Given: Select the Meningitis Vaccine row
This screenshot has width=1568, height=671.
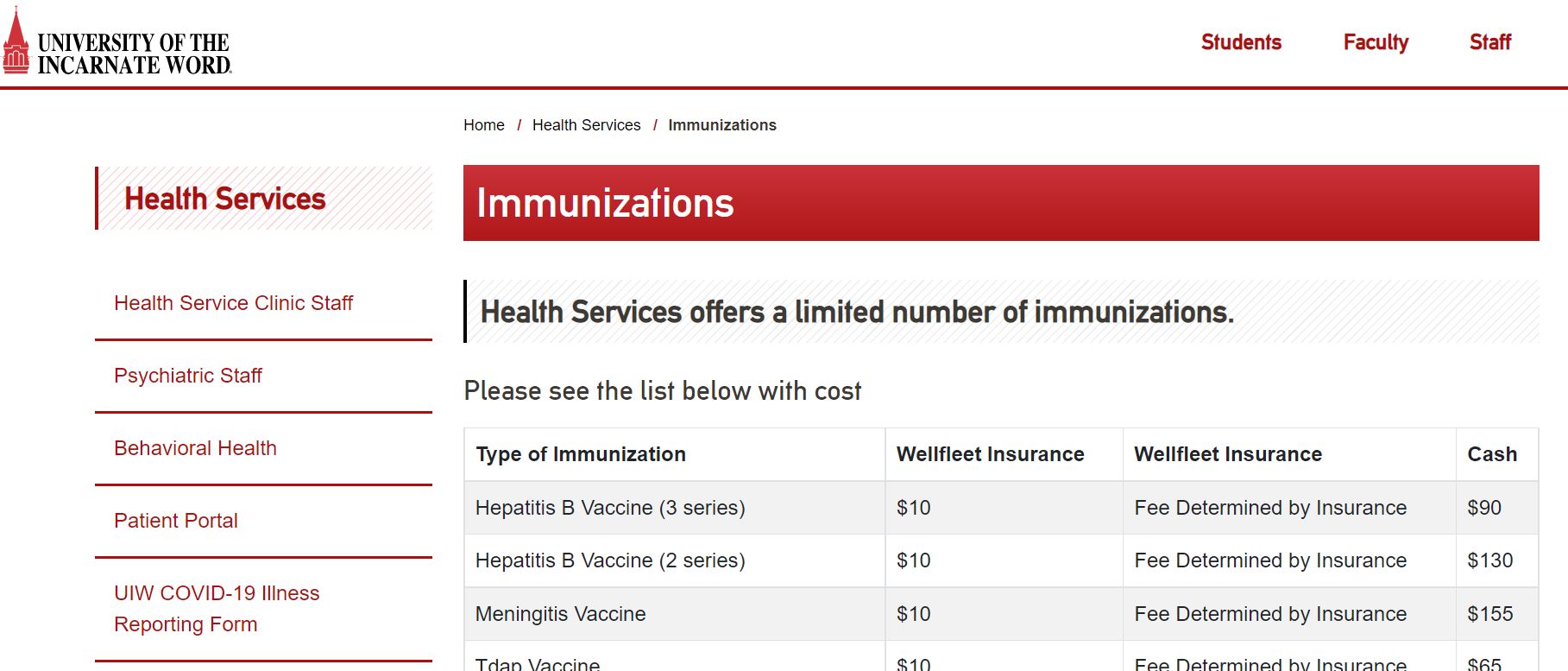Looking at the screenshot, I should point(1001,614).
